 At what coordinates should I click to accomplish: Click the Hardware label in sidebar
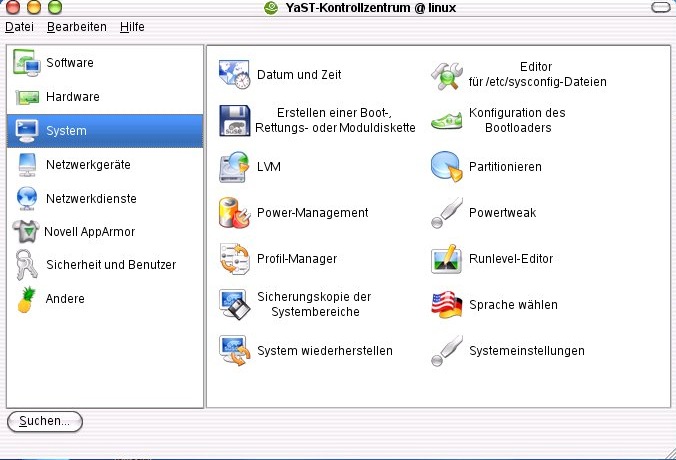point(73,97)
